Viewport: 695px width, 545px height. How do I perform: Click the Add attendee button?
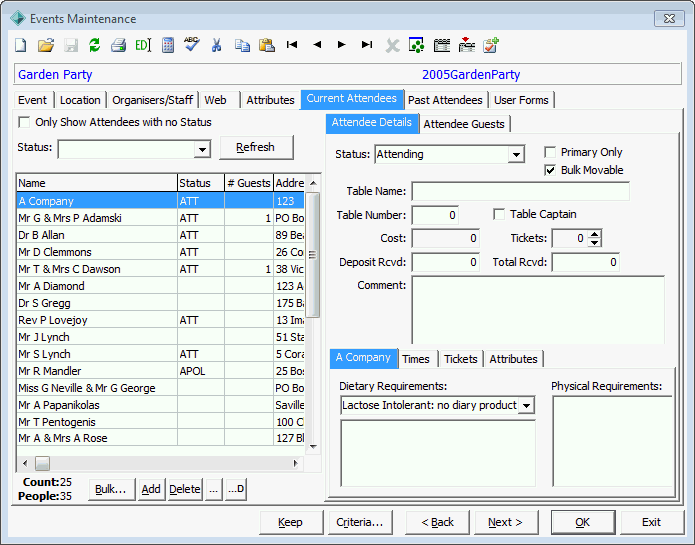point(151,489)
